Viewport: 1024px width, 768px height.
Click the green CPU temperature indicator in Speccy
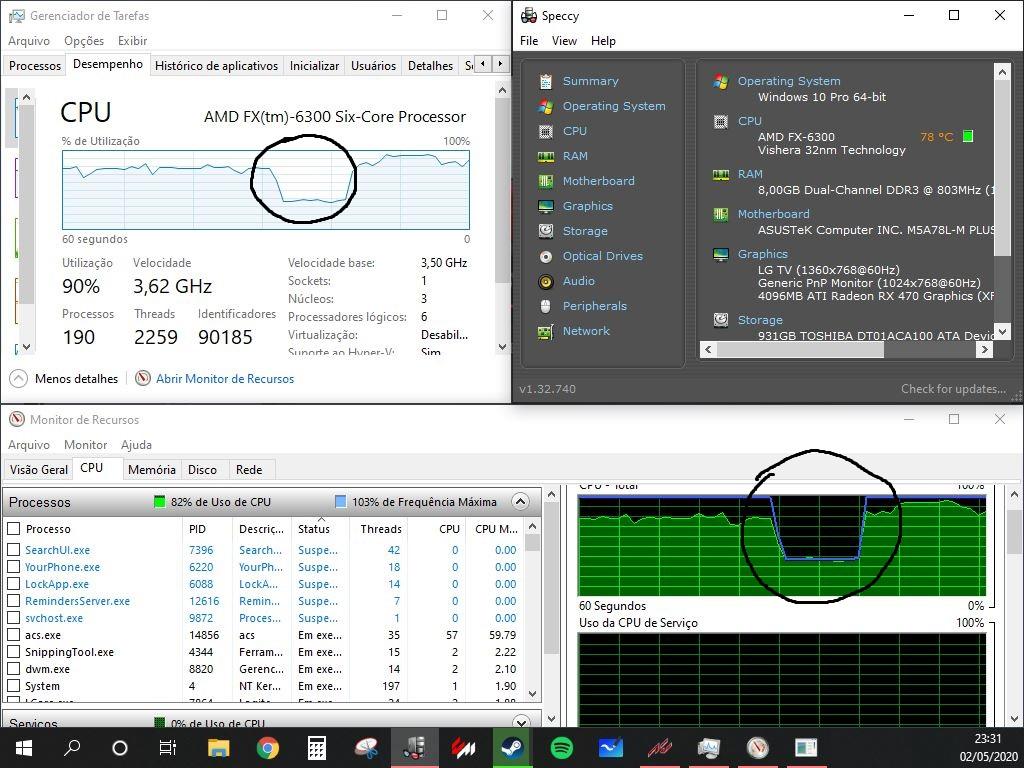pyautogui.click(x=968, y=136)
